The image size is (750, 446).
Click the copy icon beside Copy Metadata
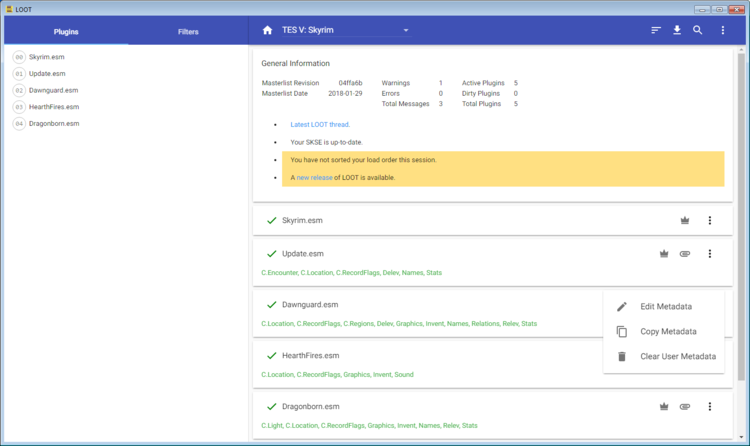point(622,332)
